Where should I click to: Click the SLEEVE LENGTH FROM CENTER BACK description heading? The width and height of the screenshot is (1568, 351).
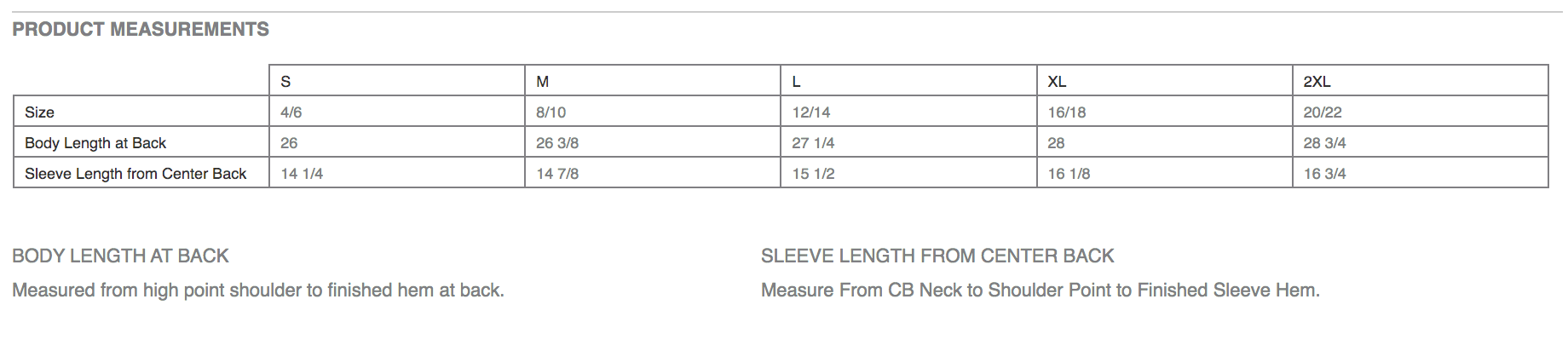point(937,256)
